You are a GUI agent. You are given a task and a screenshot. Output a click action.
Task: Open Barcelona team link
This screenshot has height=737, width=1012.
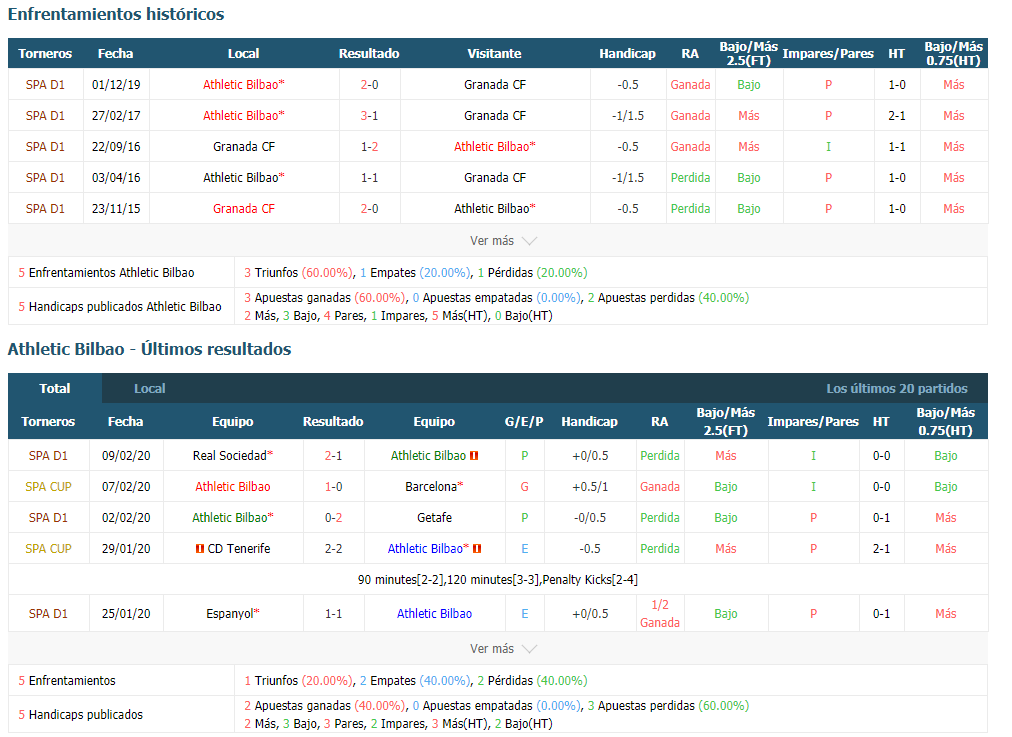point(434,487)
